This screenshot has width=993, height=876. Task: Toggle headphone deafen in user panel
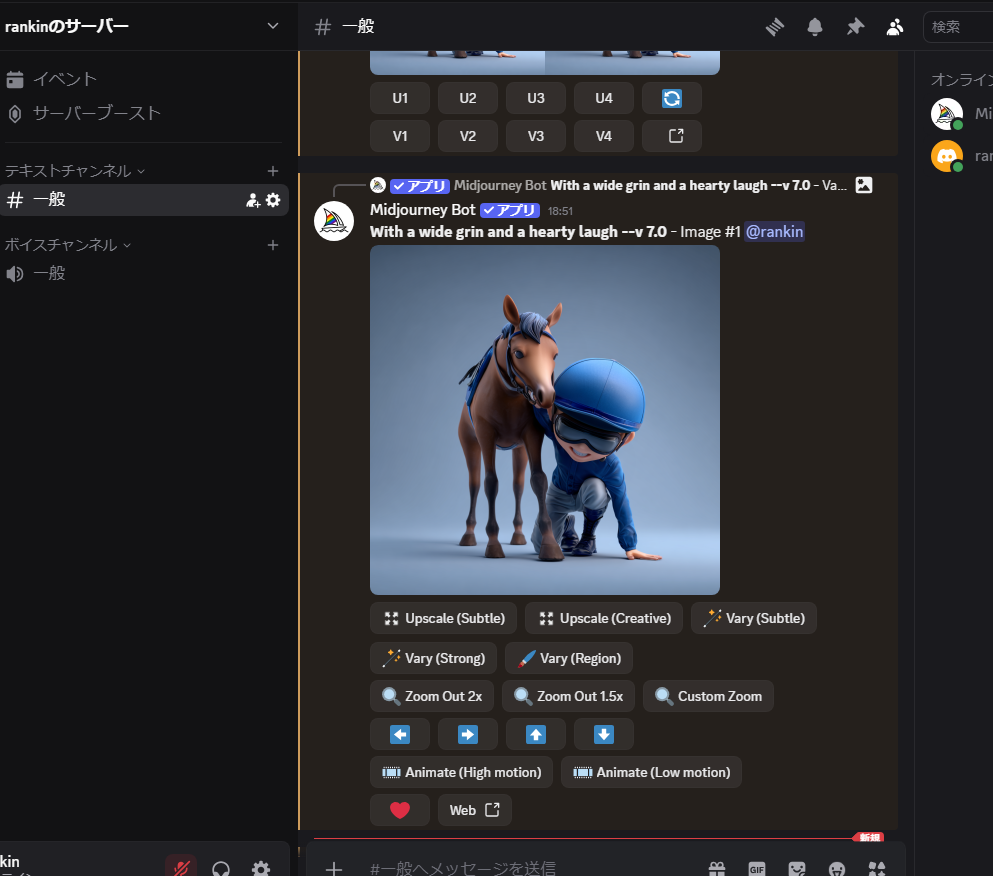tap(221, 868)
